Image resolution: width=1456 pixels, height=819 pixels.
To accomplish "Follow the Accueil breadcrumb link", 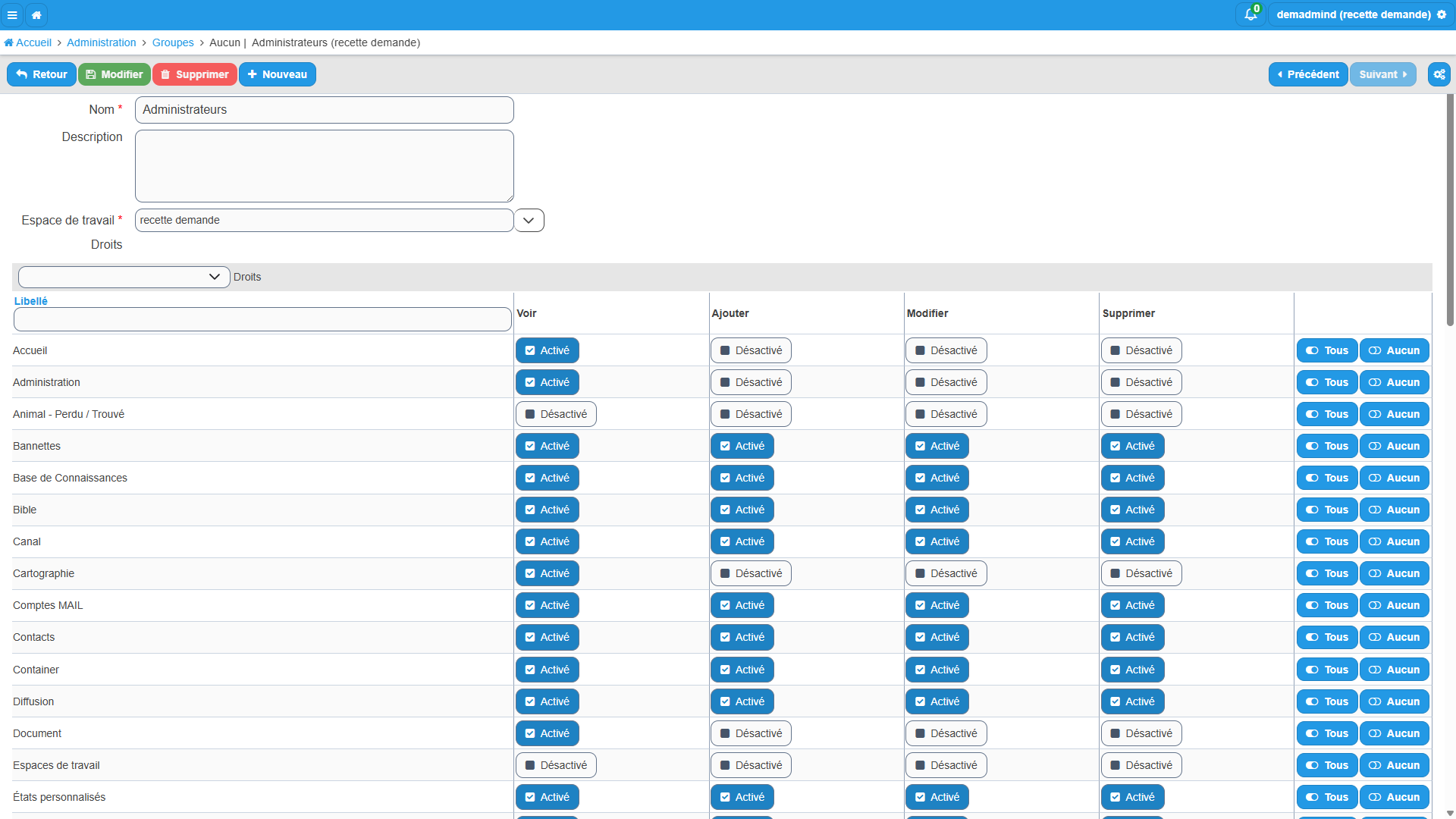I will tap(28, 42).
